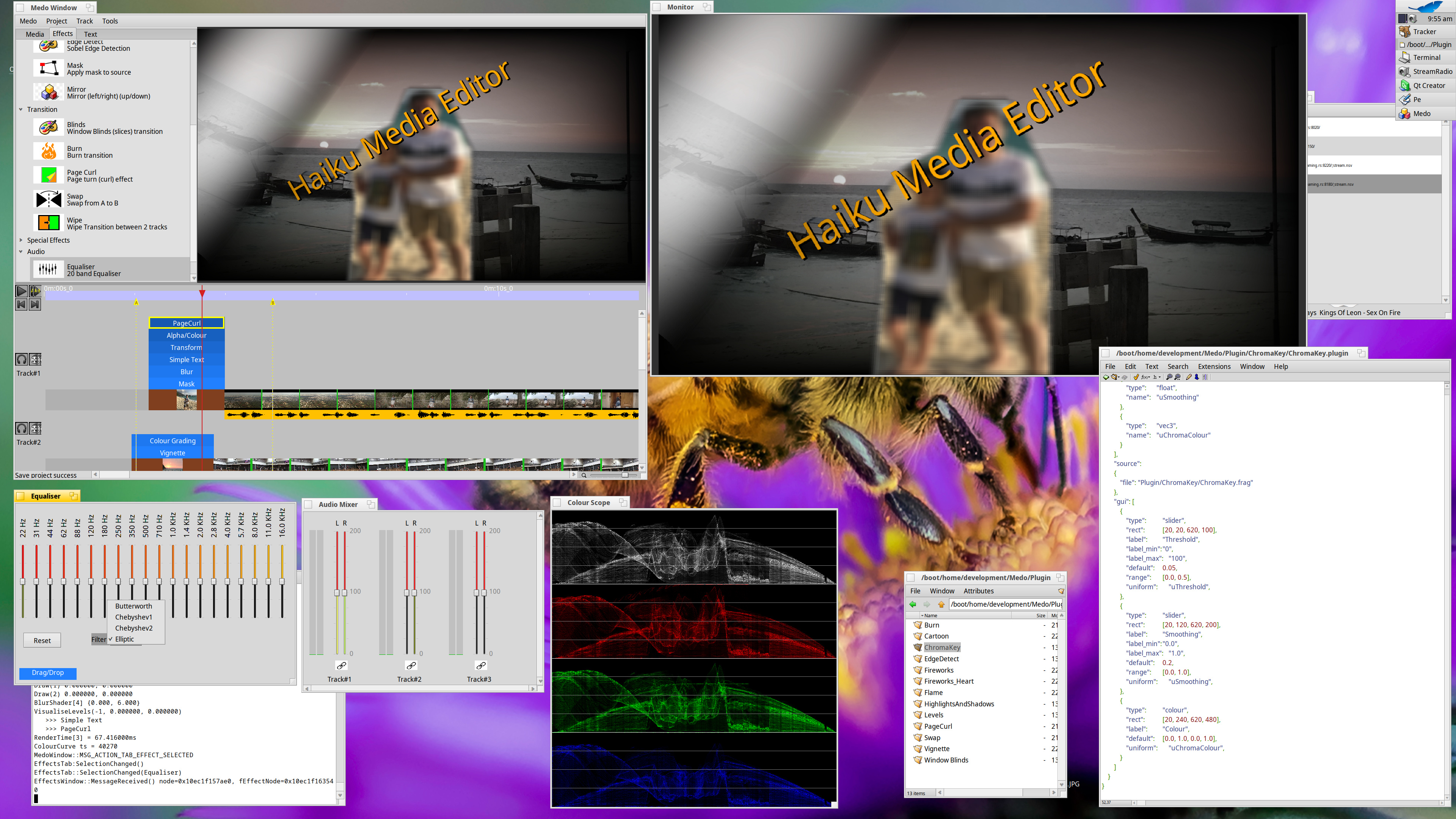
Task: Click the find-next magnifier icon in Pe toolbar
Action: (1177, 377)
